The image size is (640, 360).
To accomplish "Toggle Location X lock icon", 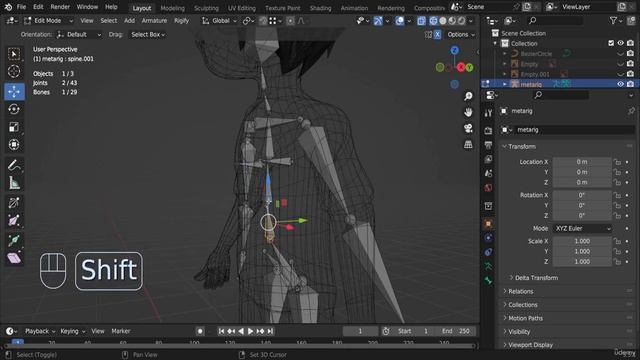I will (x=617, y=162).
